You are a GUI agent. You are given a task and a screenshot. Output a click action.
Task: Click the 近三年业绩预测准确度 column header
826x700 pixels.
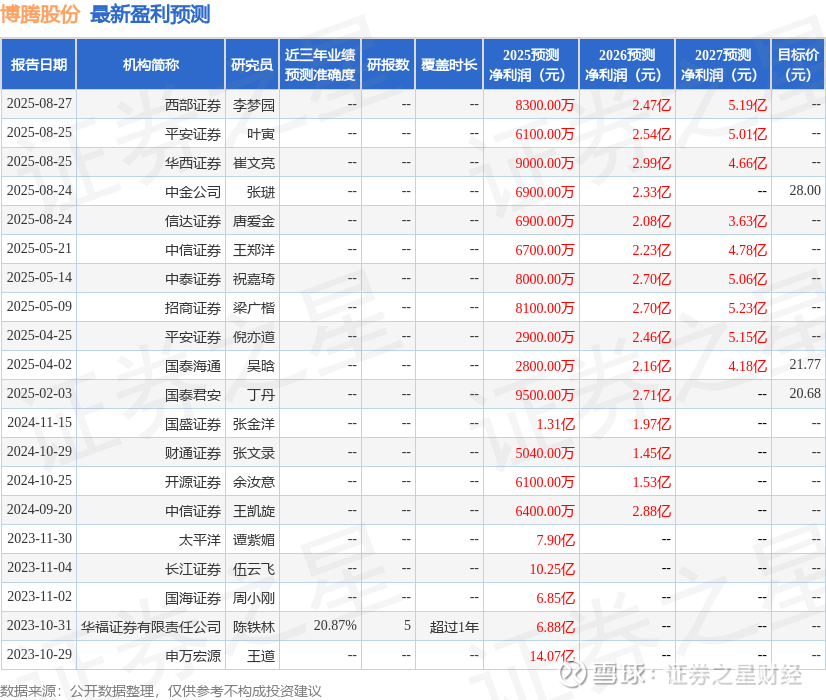(x=320, y=65)
